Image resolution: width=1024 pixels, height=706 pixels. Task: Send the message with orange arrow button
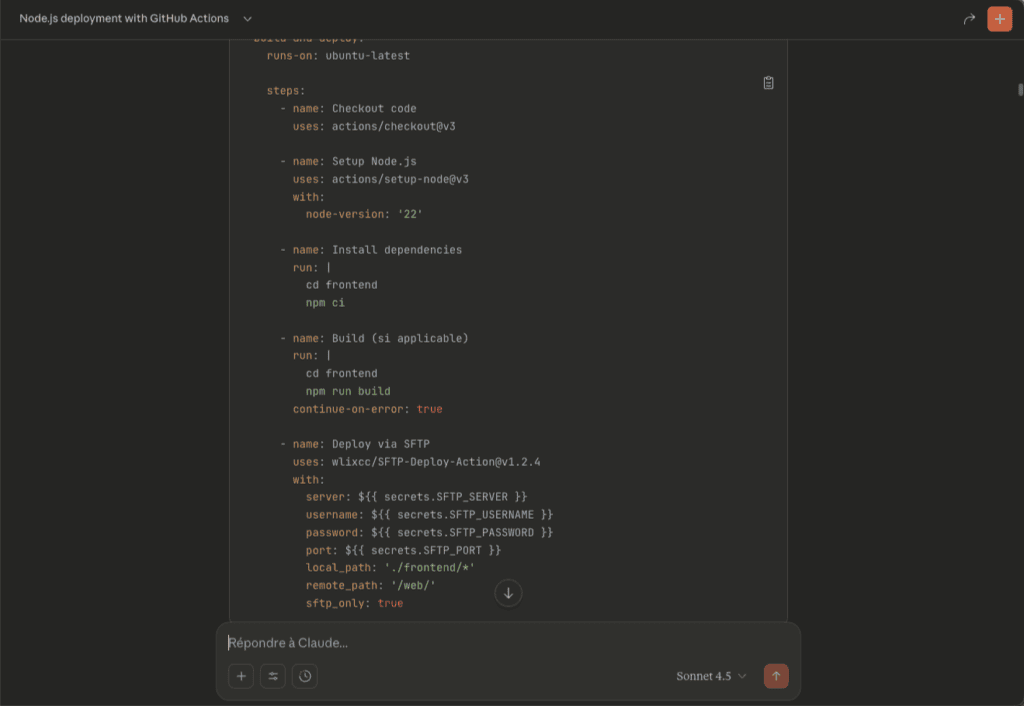click(776, 676)
